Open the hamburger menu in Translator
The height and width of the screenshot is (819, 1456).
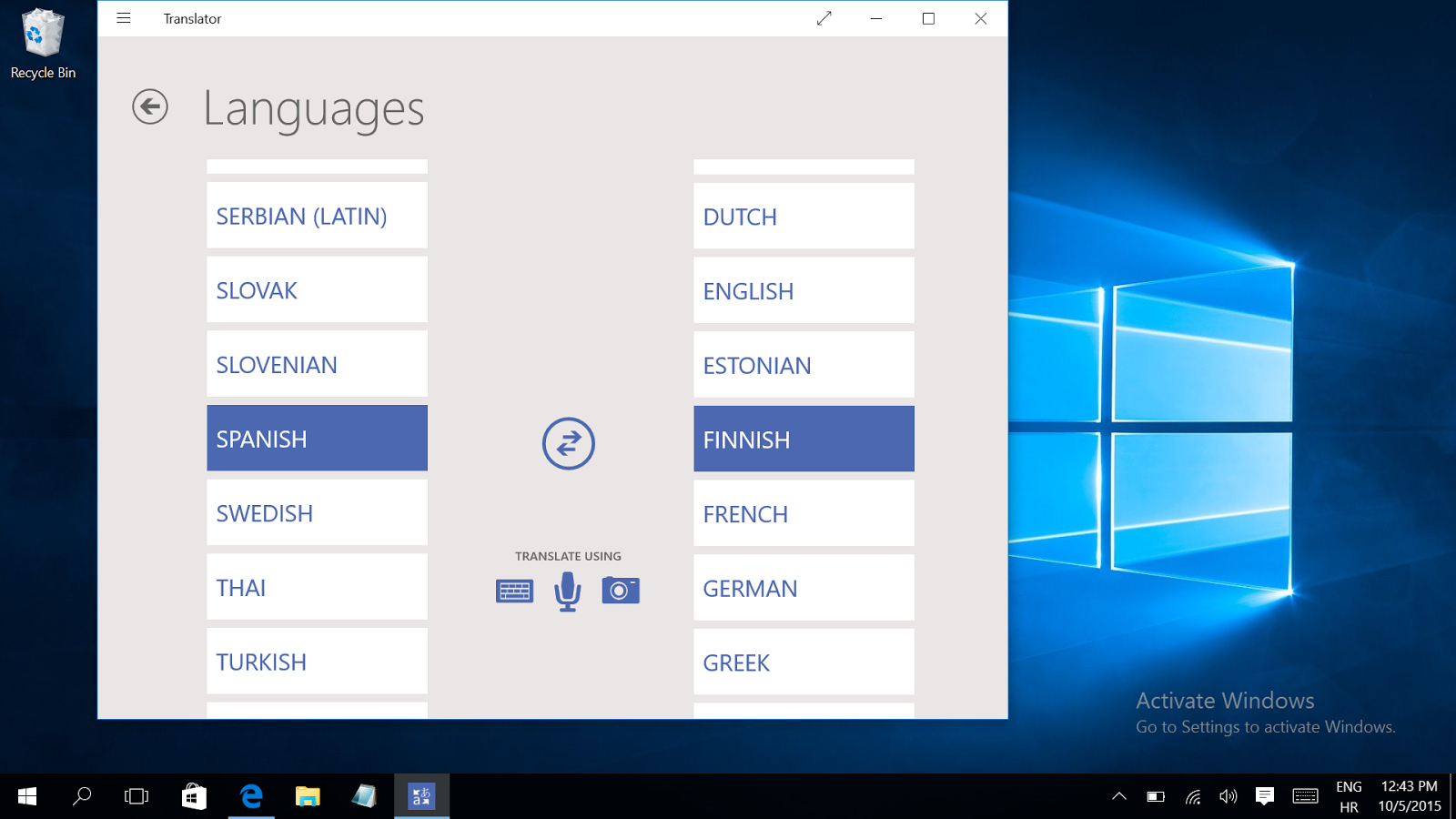[124, 18]
